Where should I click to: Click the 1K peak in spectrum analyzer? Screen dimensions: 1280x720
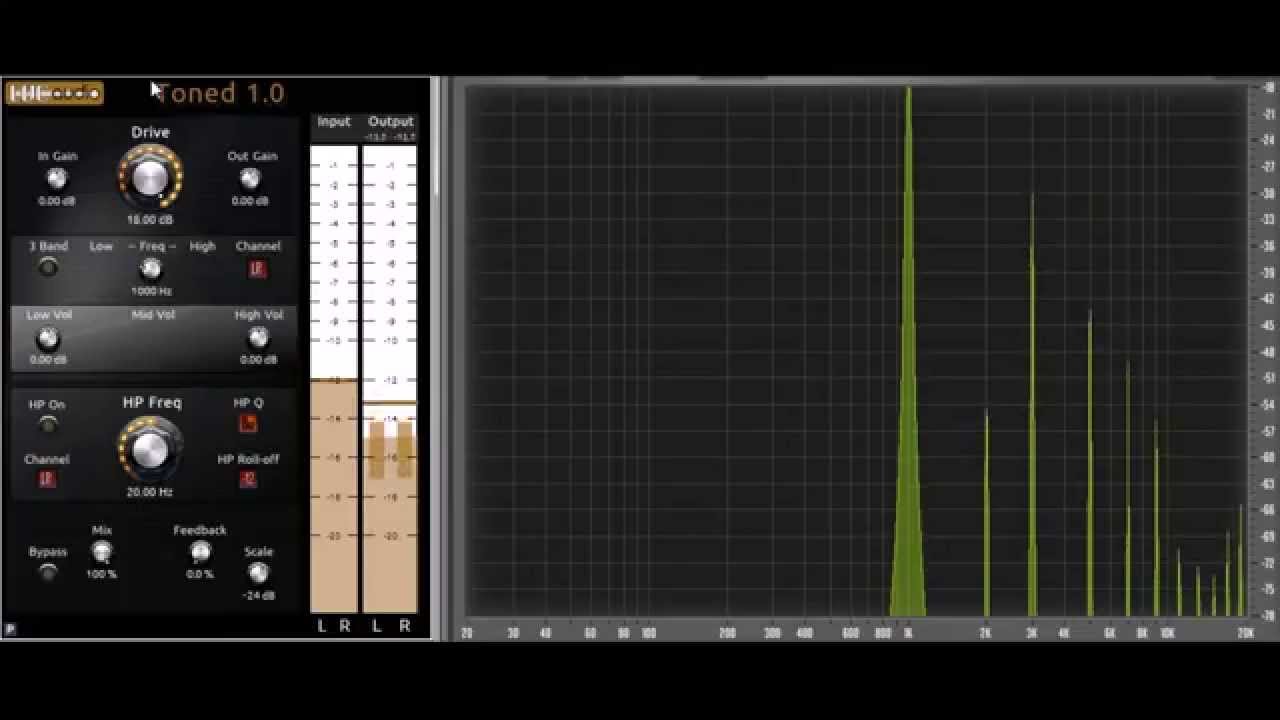pyautogui.click(x=908, y=351)
